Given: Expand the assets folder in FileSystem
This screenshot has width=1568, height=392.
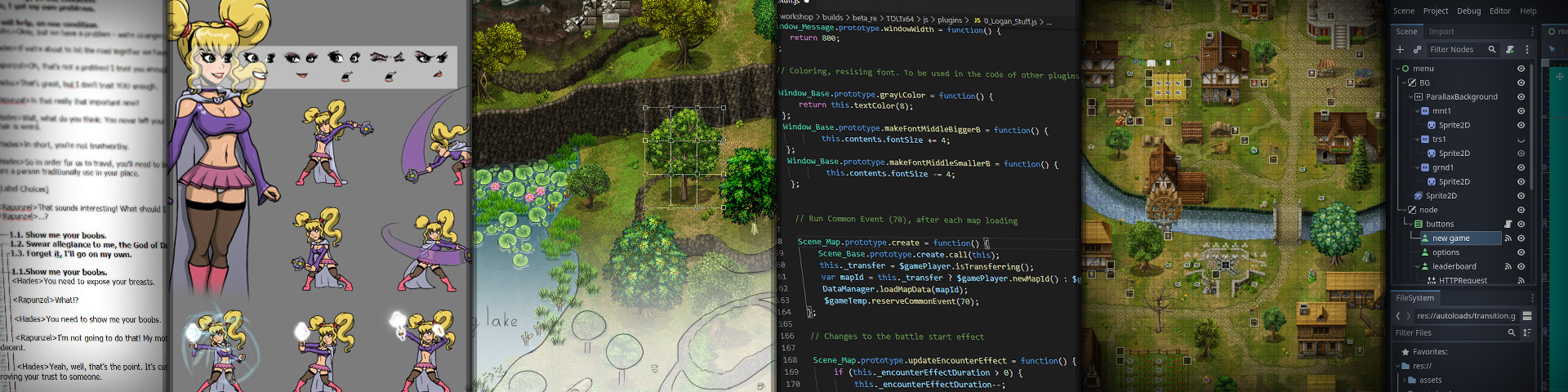Looking at the screenshot, I should click(1405, 381).
